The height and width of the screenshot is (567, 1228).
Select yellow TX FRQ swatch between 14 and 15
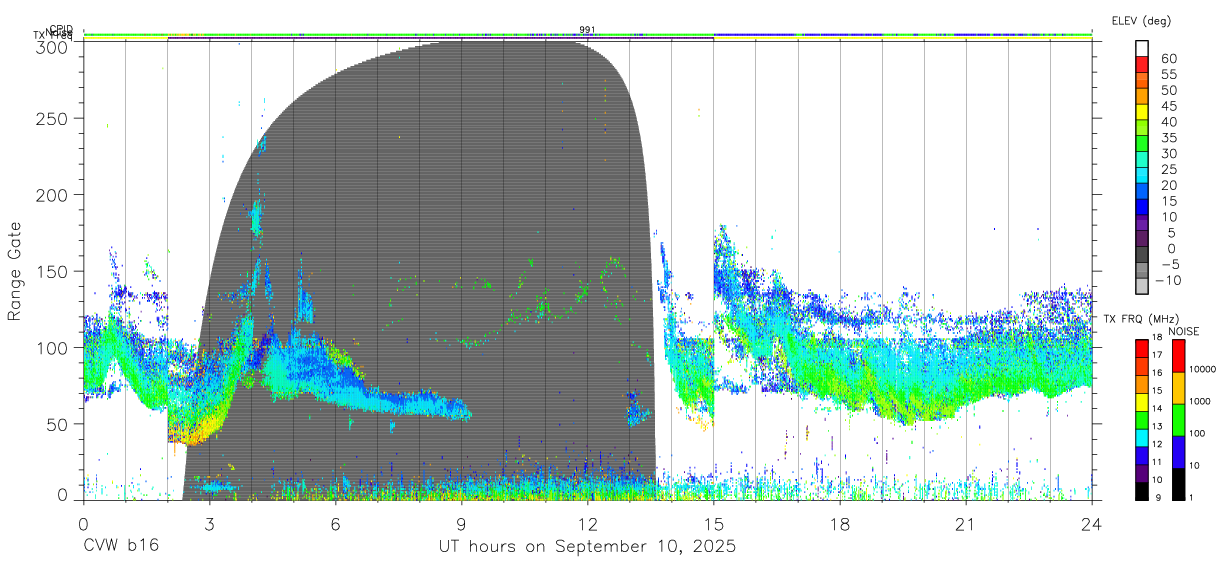point(1140,402)
